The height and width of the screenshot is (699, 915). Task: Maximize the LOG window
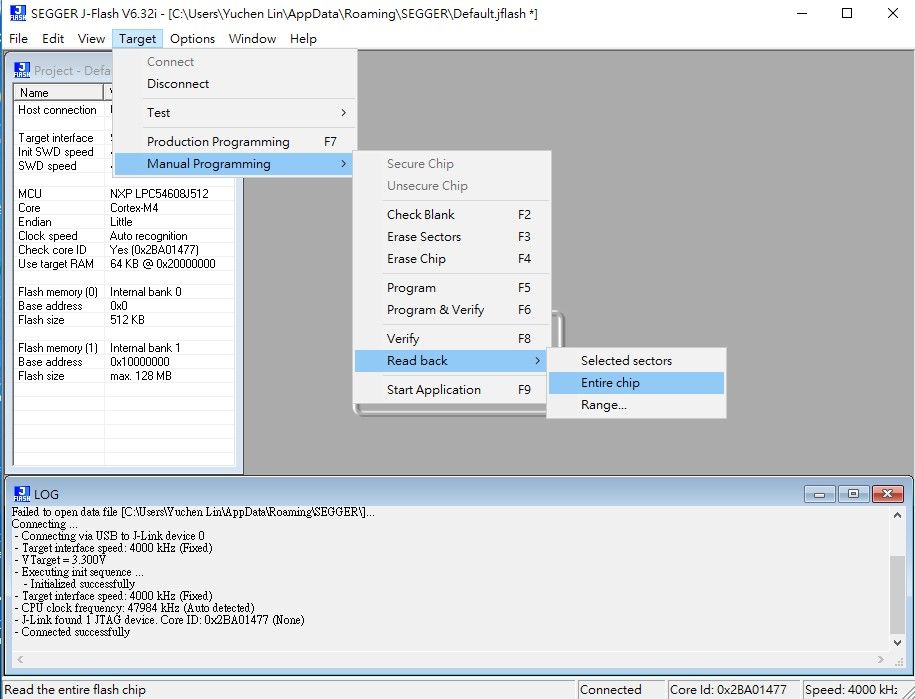pyautogui.click(x=853, y=494)
